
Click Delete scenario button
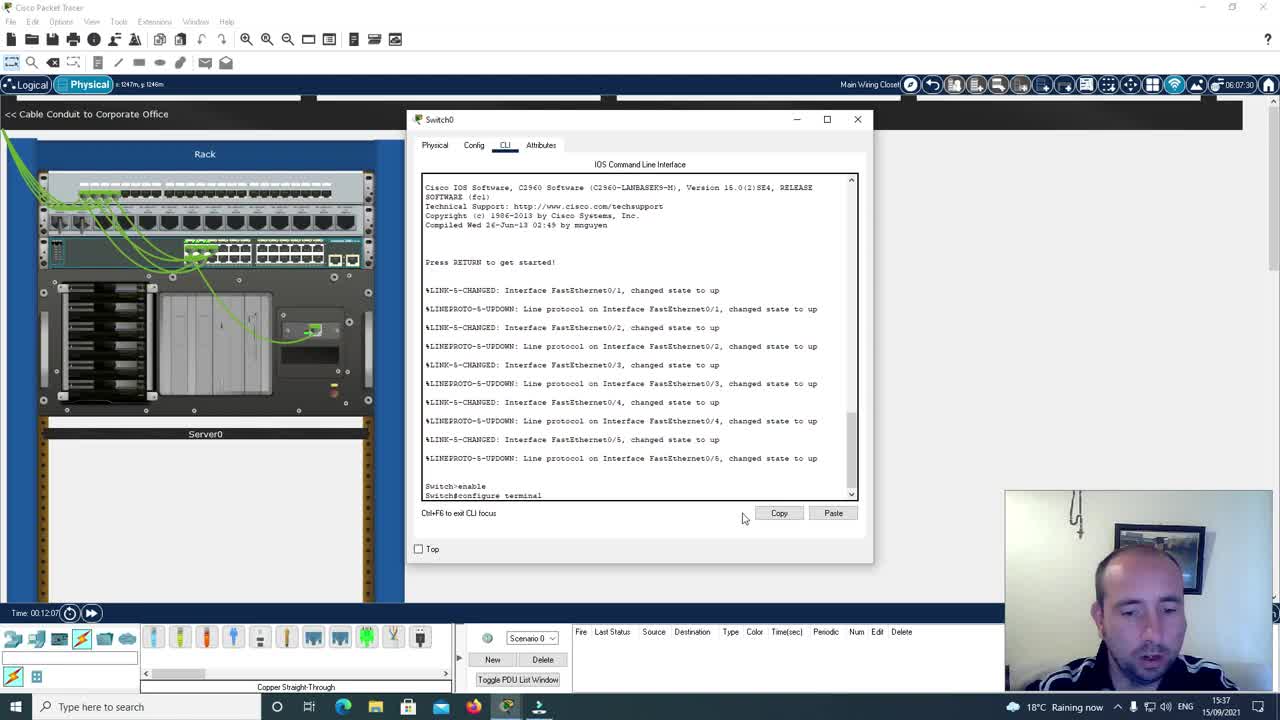[x=543, y=660]
